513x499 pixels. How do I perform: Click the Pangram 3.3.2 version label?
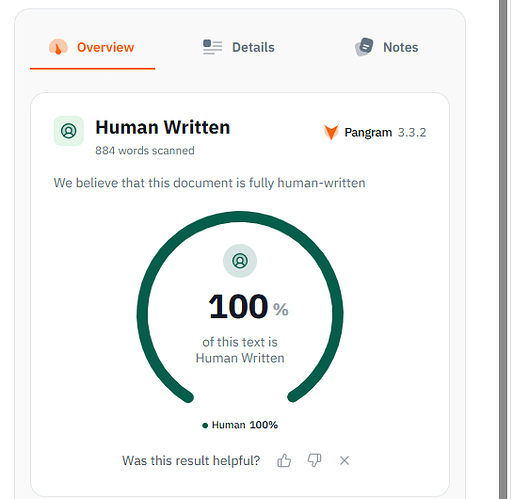(x=385, y=132)
